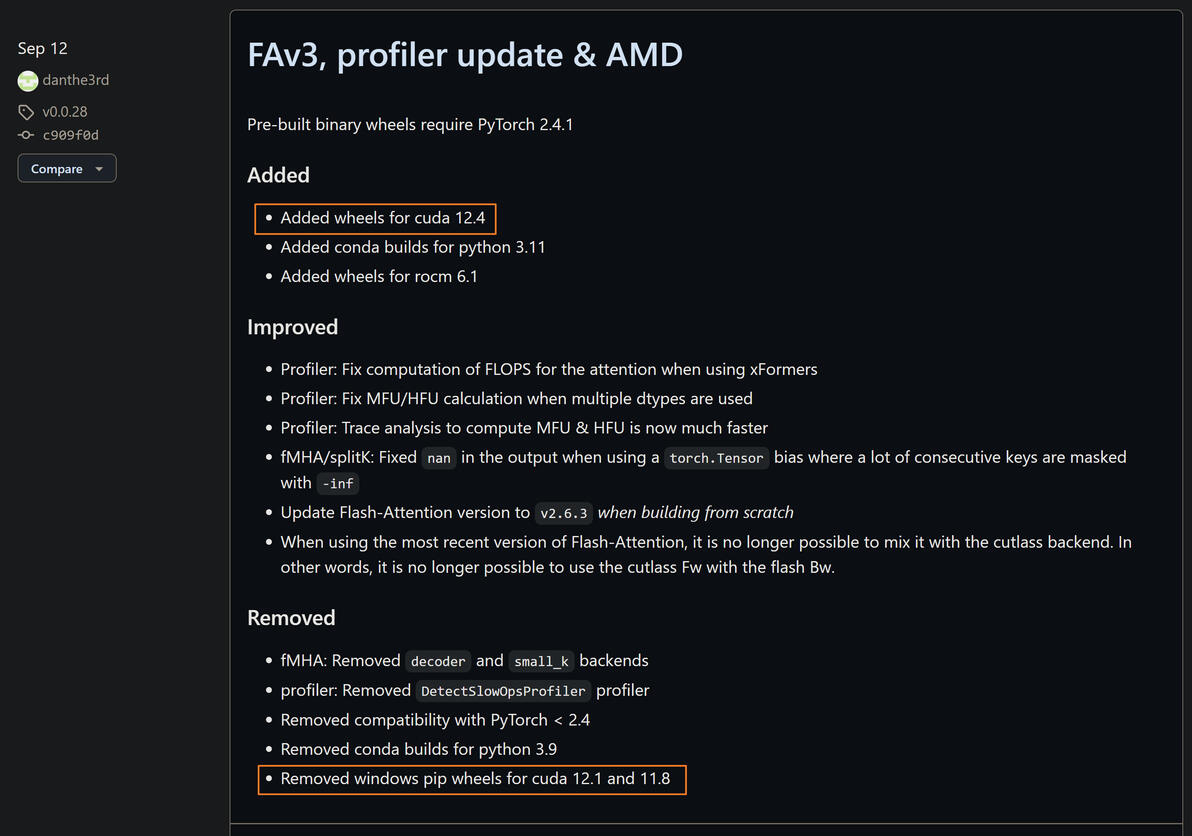Click the highlighted "Added wheels for cuda 12.4" item
The height and width of the screenshot is (836, 1192).
382,218
